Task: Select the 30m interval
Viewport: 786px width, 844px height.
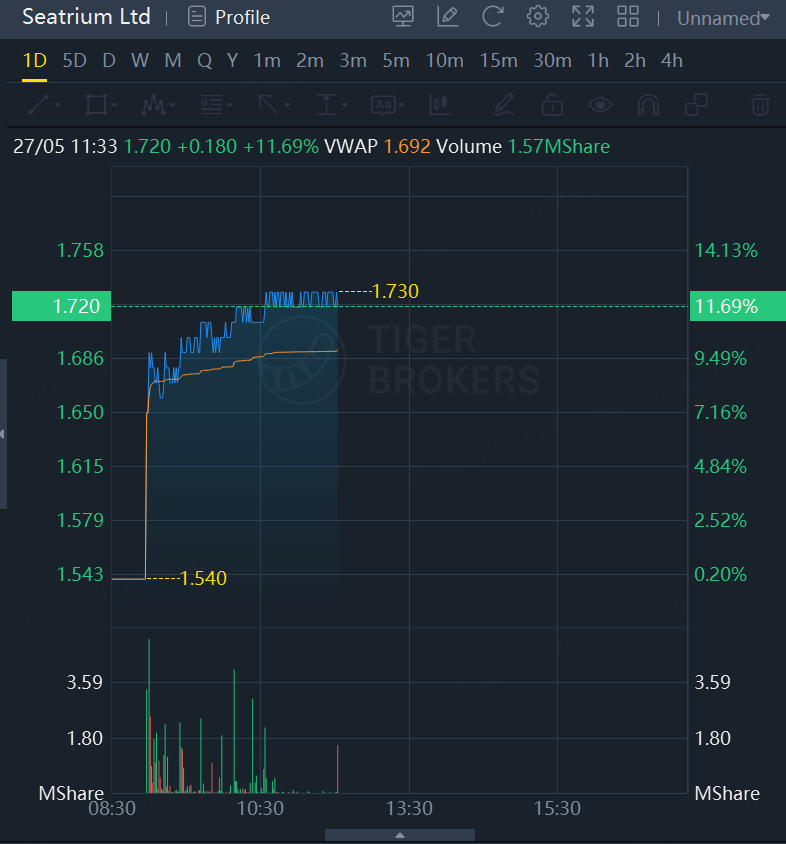Action: [552, 61]
